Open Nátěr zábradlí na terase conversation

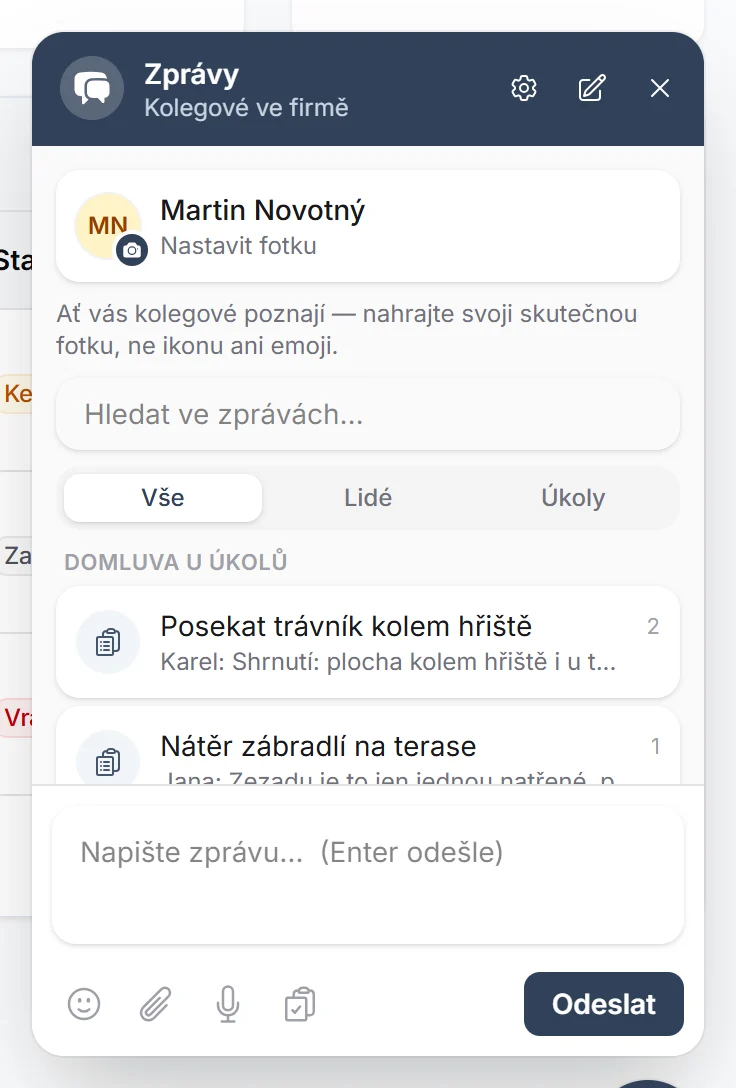[x=368, y=747]
